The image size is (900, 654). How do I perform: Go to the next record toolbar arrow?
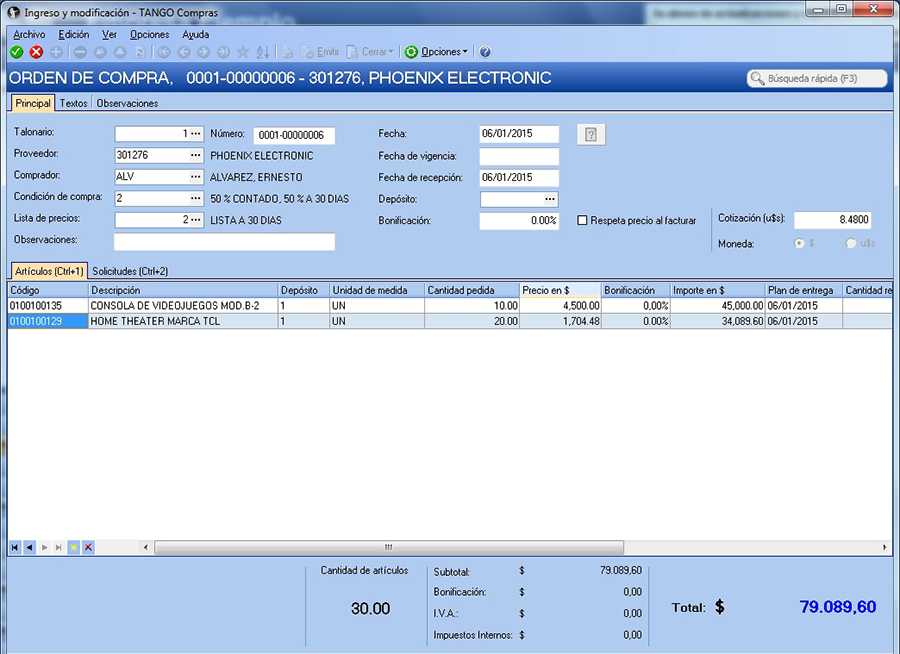click(x=203, y=52)
